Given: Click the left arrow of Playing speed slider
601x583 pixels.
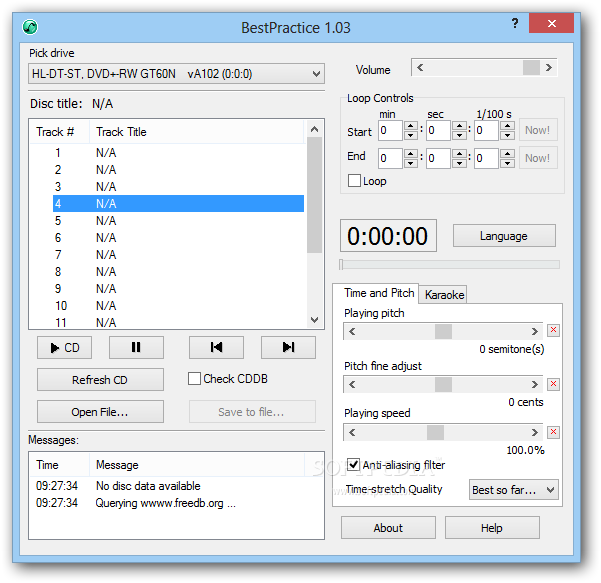Looking at the screenshot, I should point(352,433).
